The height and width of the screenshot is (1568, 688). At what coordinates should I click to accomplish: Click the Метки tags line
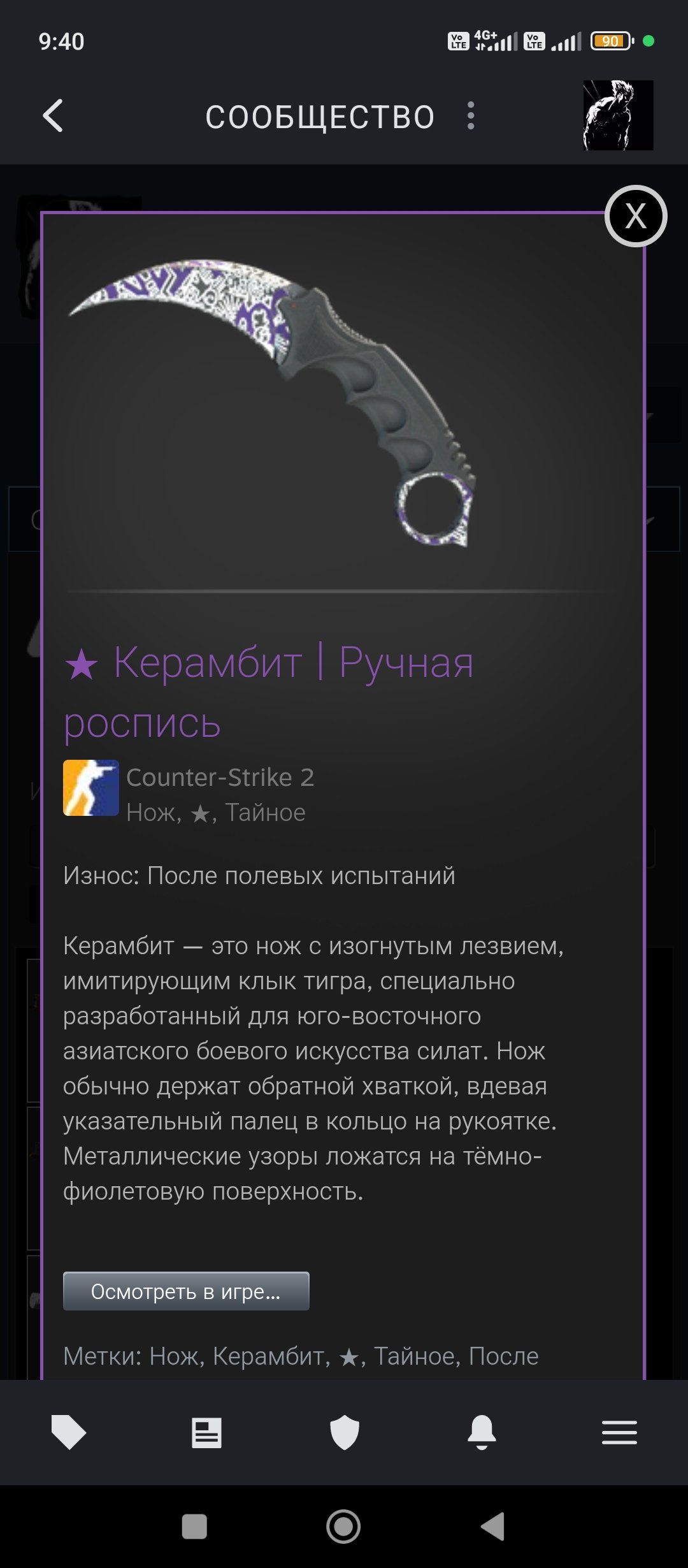301,1356
